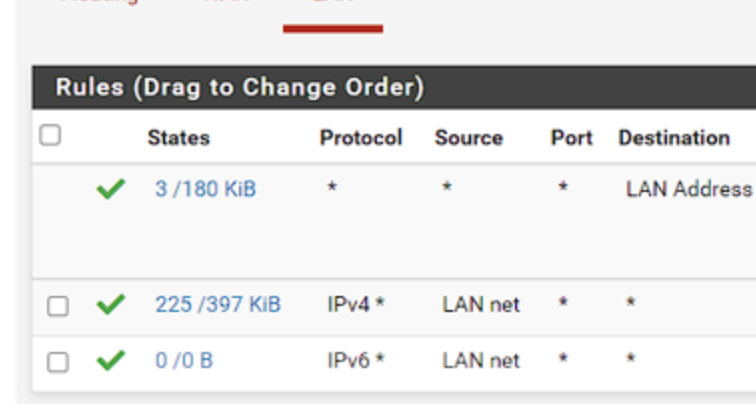This screenshot has height=404, width=756.
Task: Click the IPv6 * protocol cell
Action: coord(356,361)
